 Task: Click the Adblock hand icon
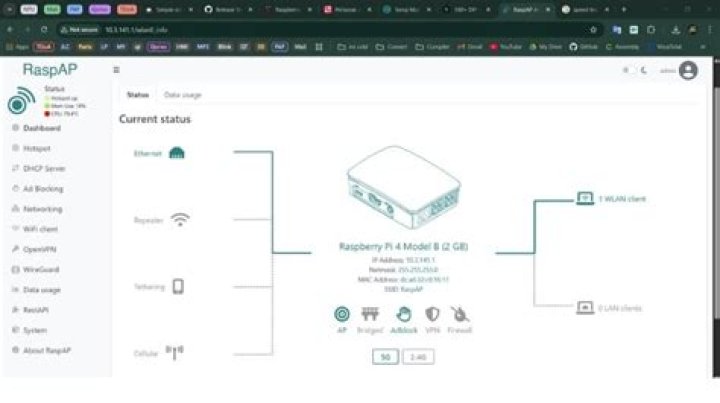[404, 314]
